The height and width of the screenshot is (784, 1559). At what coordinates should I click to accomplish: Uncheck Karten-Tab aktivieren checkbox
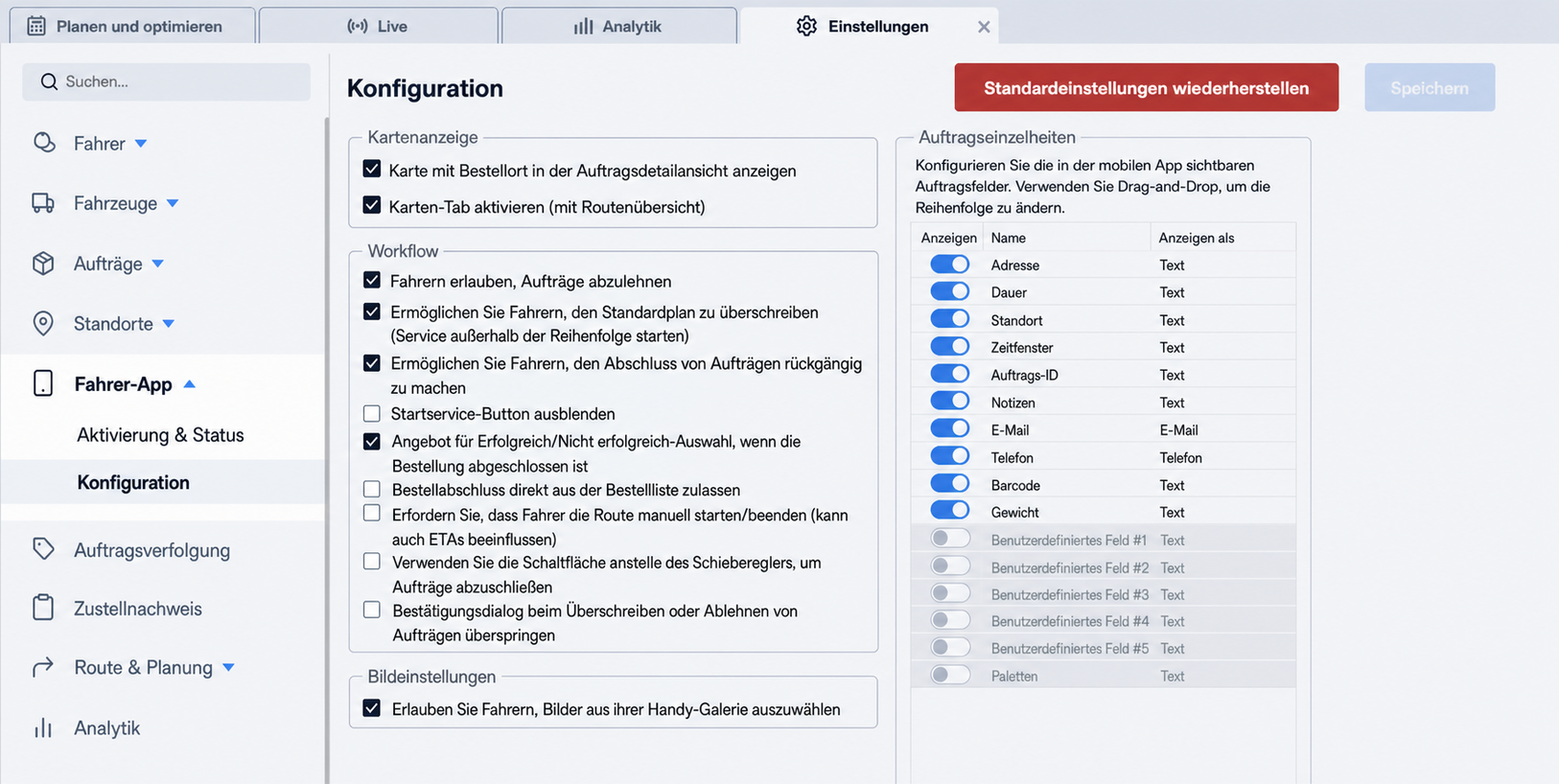coord(372,205)
